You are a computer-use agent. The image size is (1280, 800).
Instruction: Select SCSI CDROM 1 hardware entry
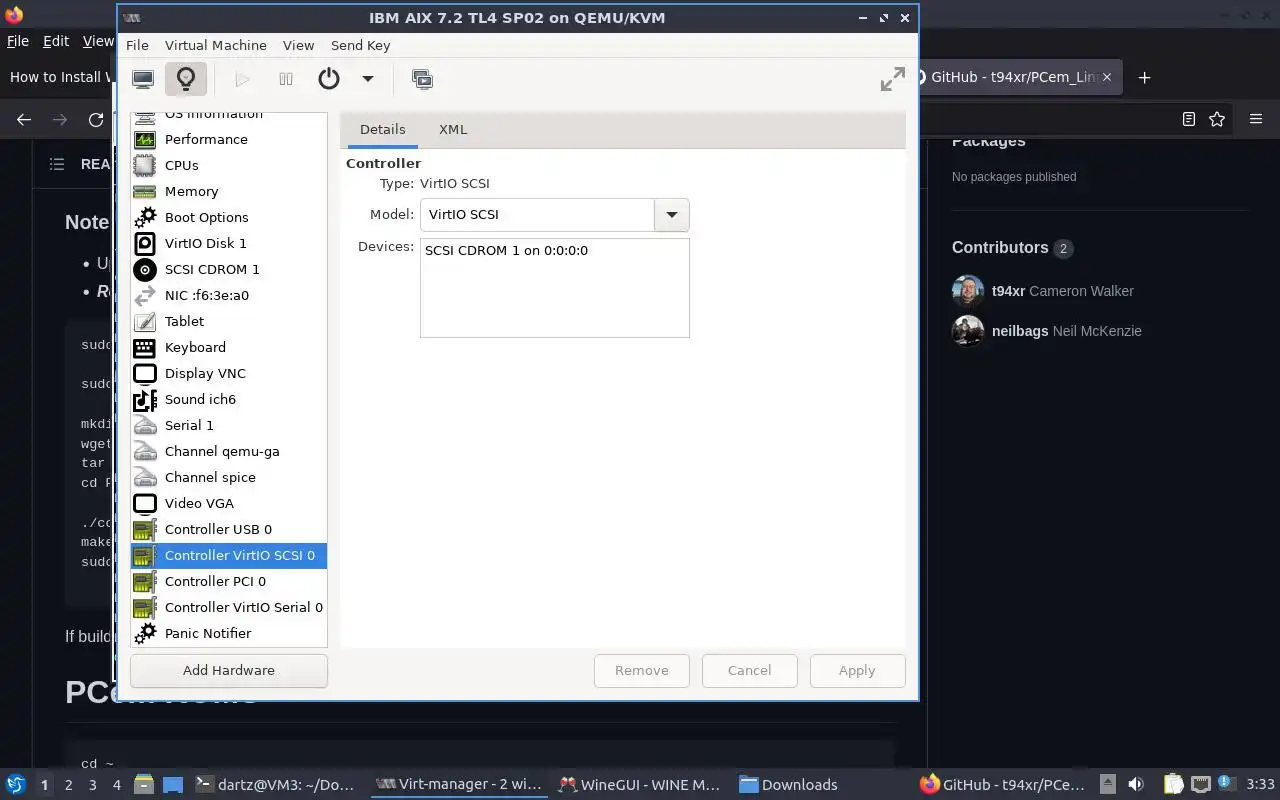(229, 269)
